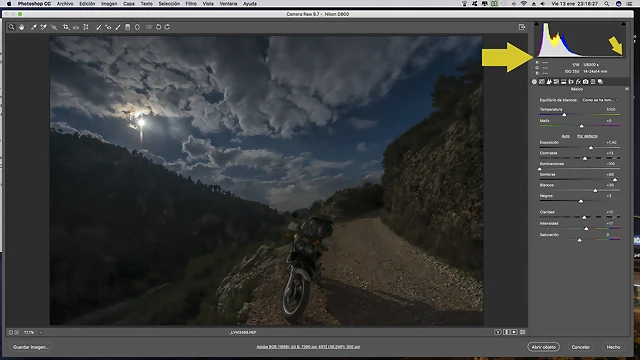Screen dimensions: 640x360
Task: Open the Presets panel tab
Action: [593, 82]
